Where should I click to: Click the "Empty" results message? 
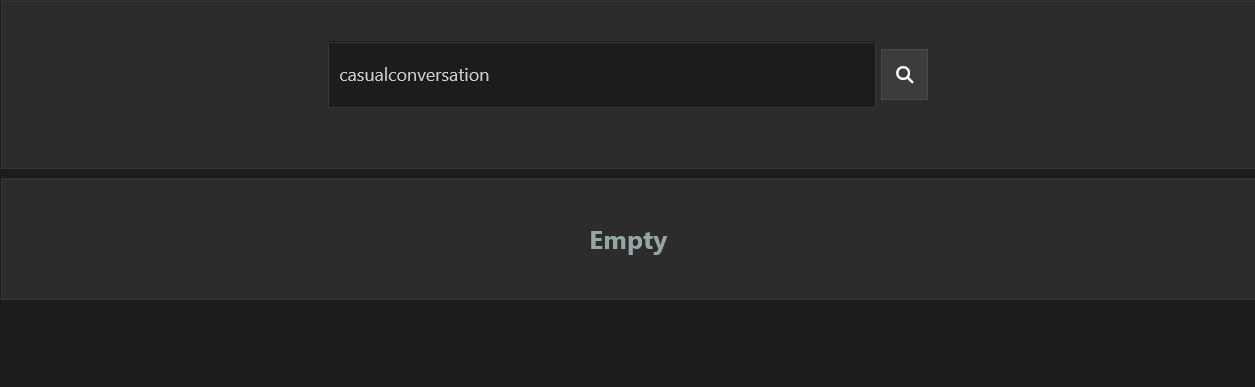628,241
